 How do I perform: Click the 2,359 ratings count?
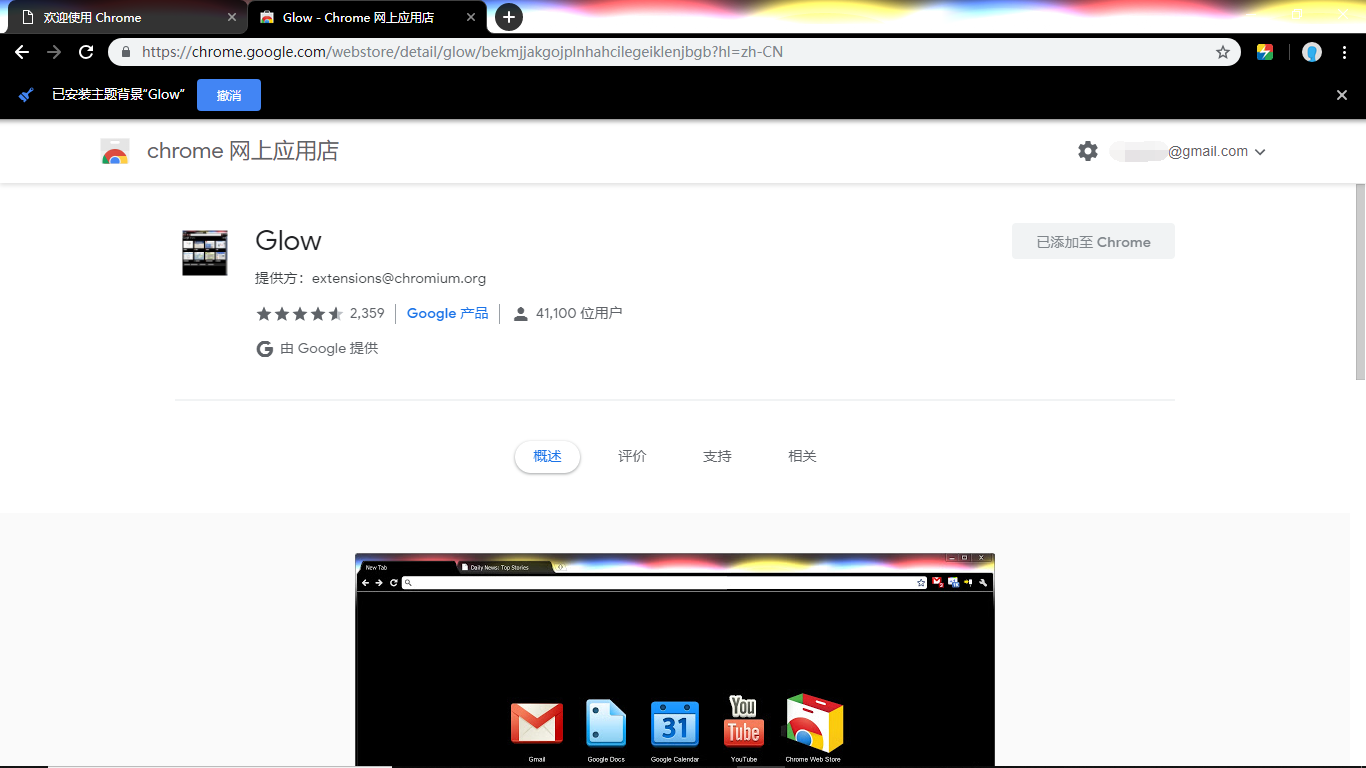point(367,314)
